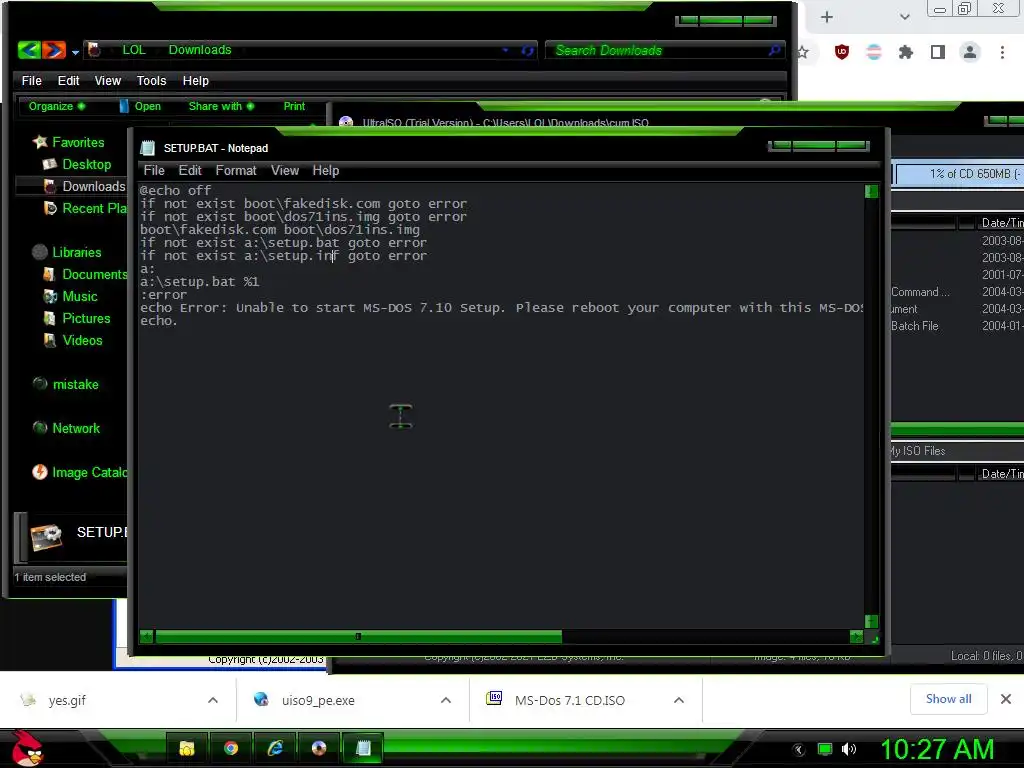
Task: Click the Chrome new tab plus button
Action: [827, 17]
